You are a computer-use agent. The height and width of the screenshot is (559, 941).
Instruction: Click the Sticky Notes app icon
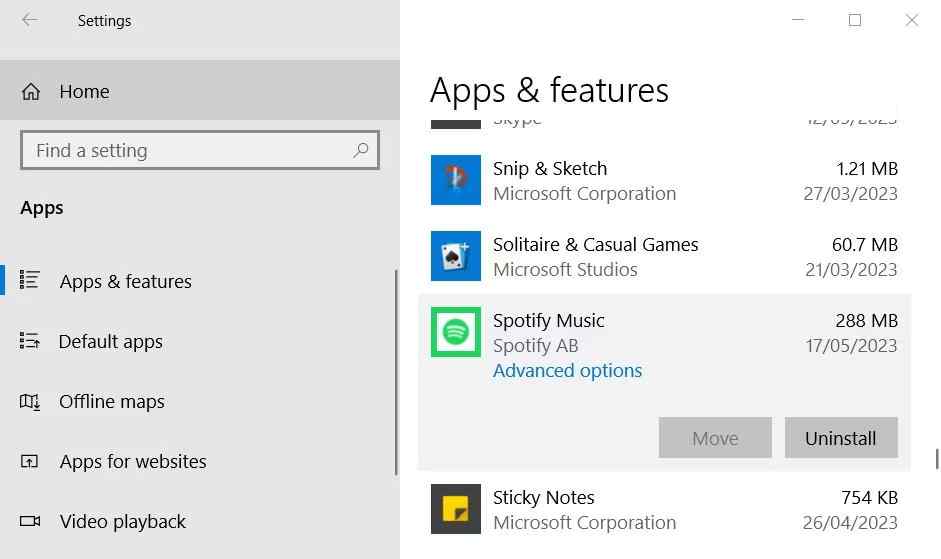tap(456, 509)
